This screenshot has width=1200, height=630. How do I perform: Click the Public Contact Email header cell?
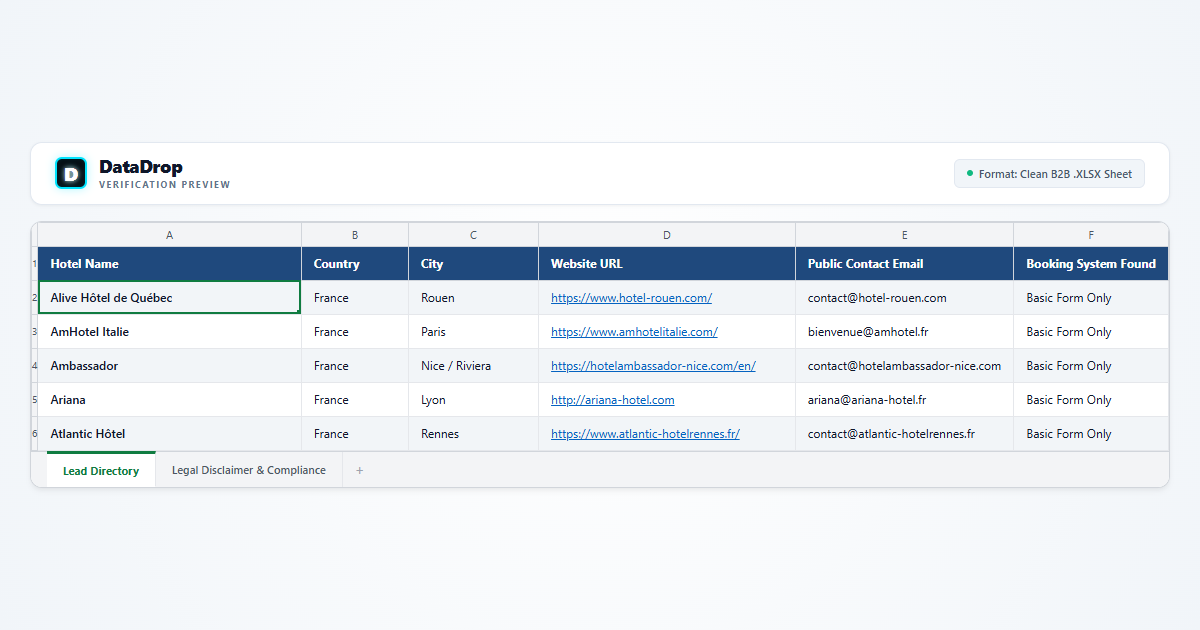[905, 264]
